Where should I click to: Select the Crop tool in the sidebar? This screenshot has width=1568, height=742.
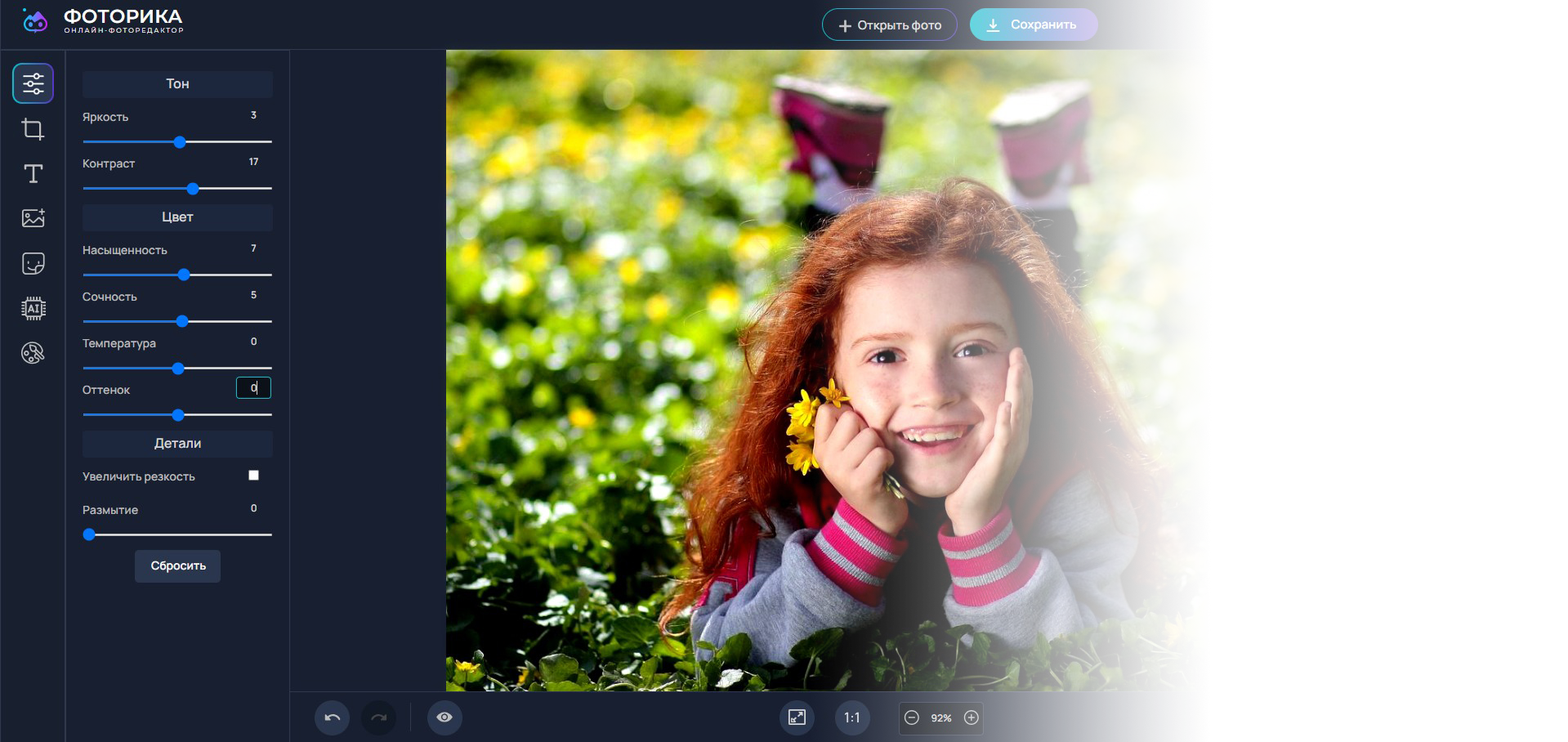pos(33,128)
